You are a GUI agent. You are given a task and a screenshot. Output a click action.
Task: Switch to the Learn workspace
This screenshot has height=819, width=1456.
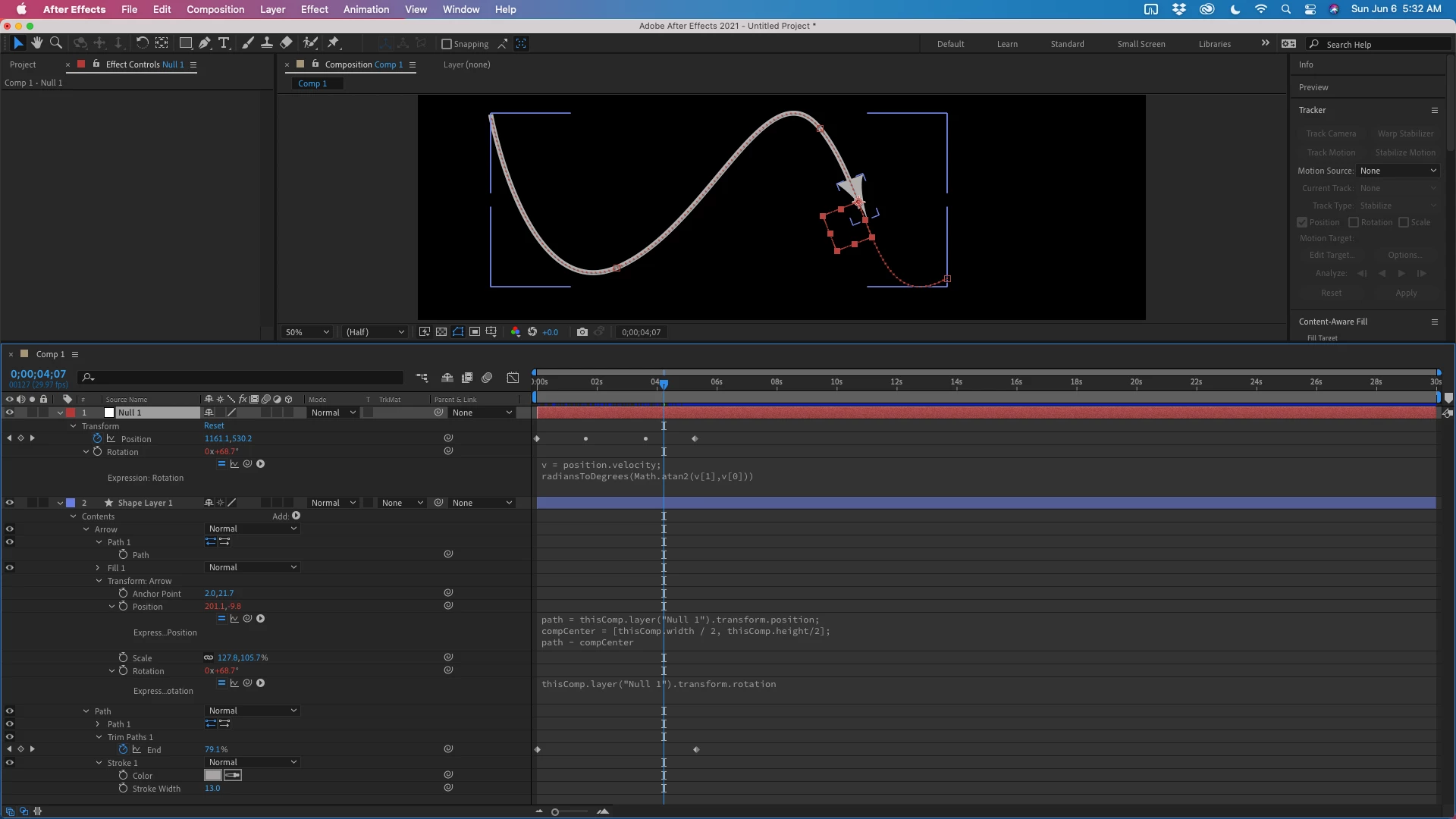pos(1007,44)
